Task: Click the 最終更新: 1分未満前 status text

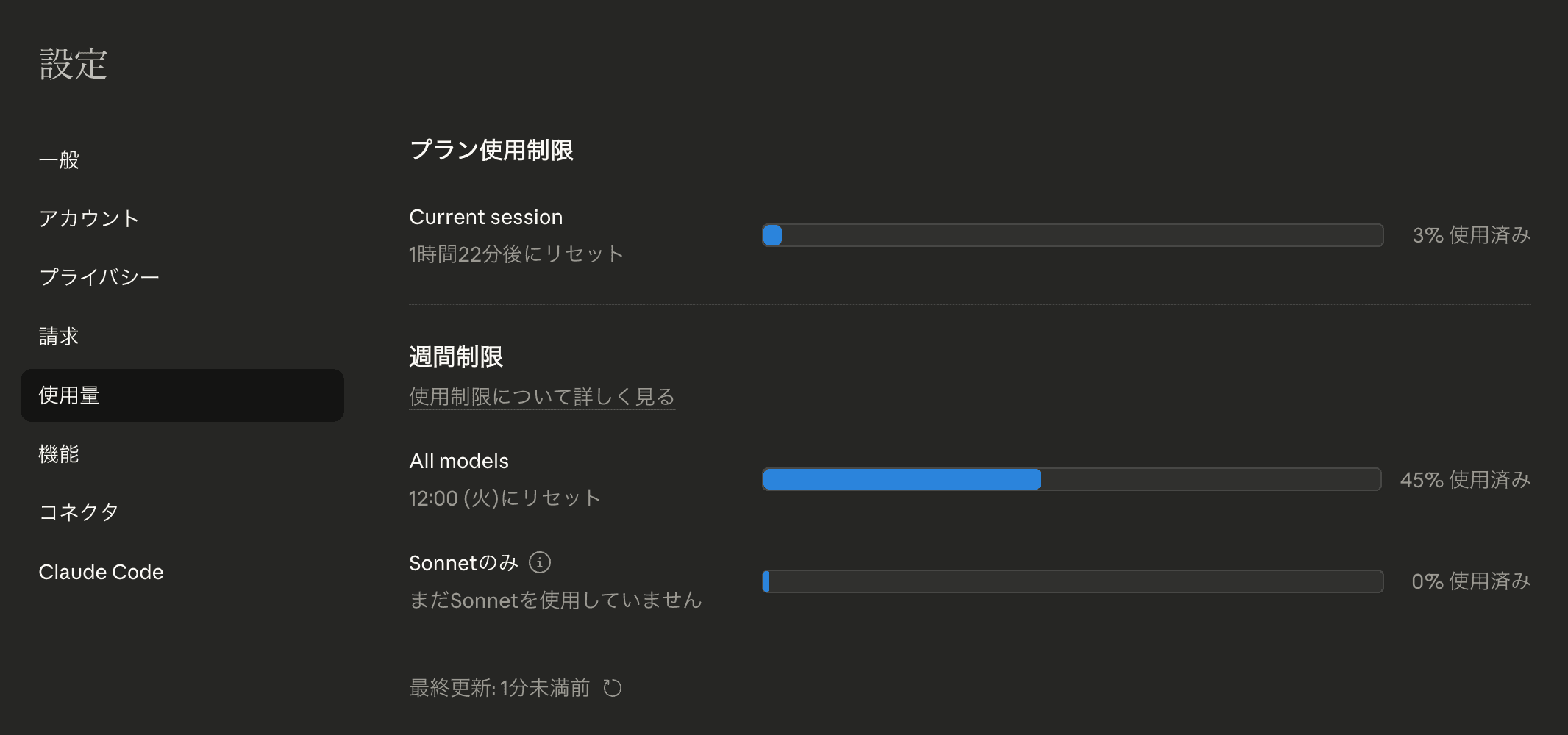Action: pyautogui.click(x=499, y=688)
